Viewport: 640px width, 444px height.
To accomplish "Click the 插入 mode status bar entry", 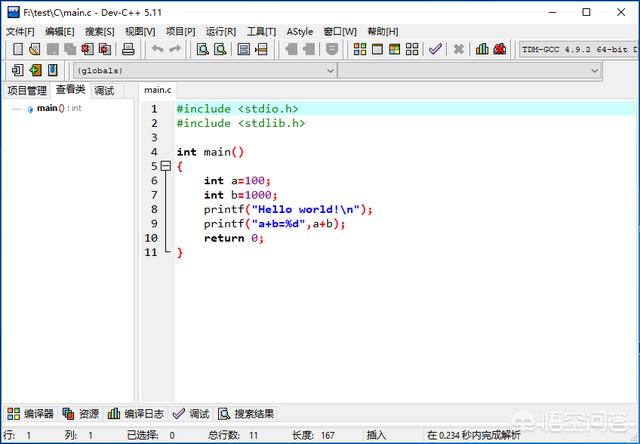I will (376, 435).
